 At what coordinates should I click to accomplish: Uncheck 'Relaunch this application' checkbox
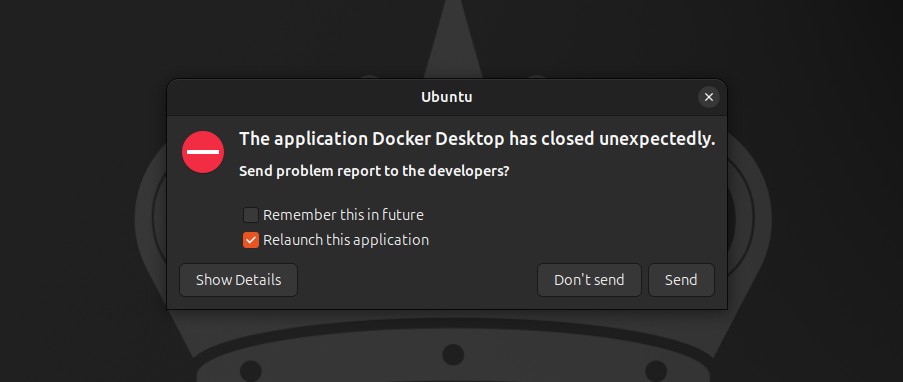point(251,240)
